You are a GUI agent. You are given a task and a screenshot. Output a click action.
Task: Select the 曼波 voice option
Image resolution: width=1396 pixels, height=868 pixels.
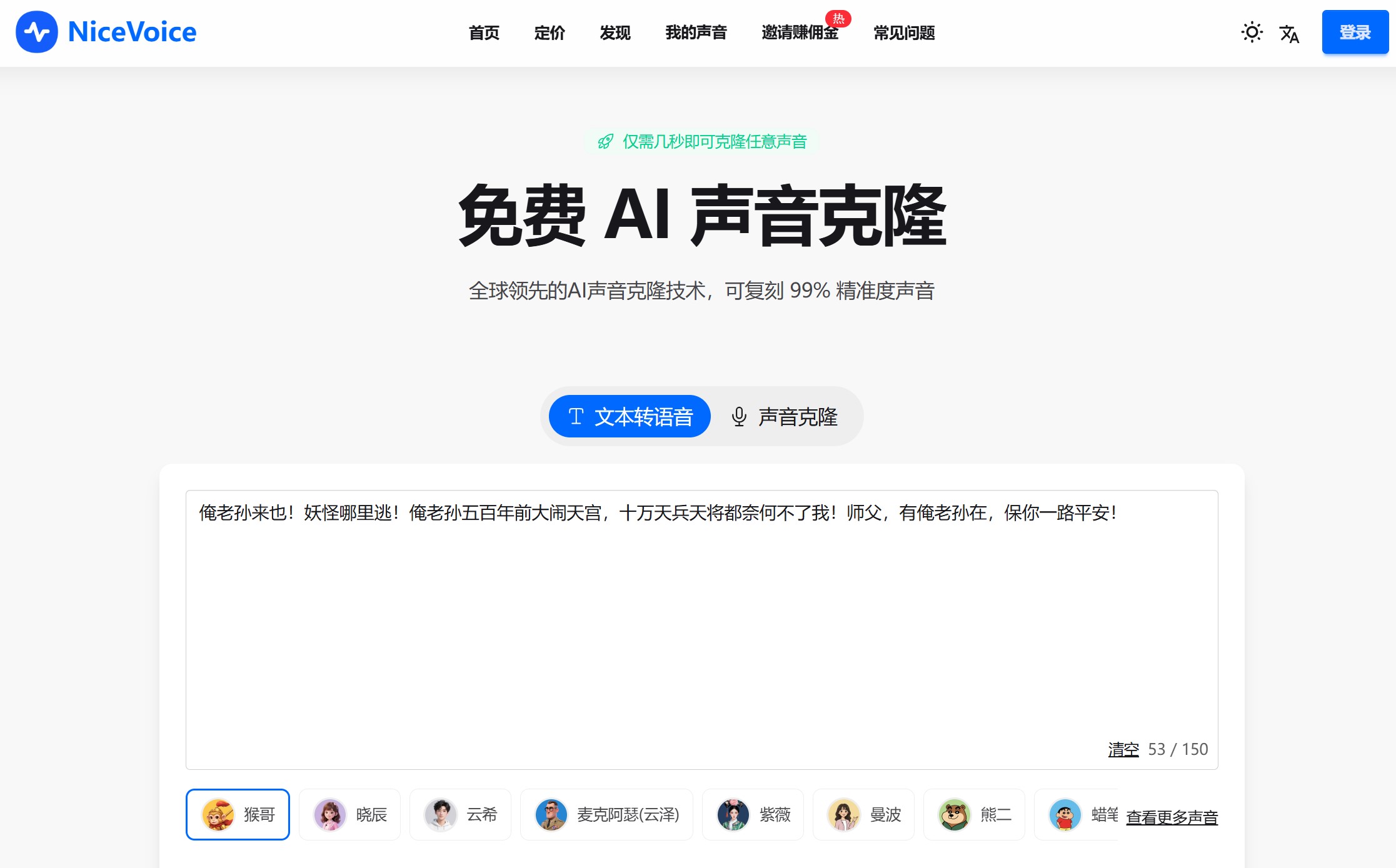863,814
